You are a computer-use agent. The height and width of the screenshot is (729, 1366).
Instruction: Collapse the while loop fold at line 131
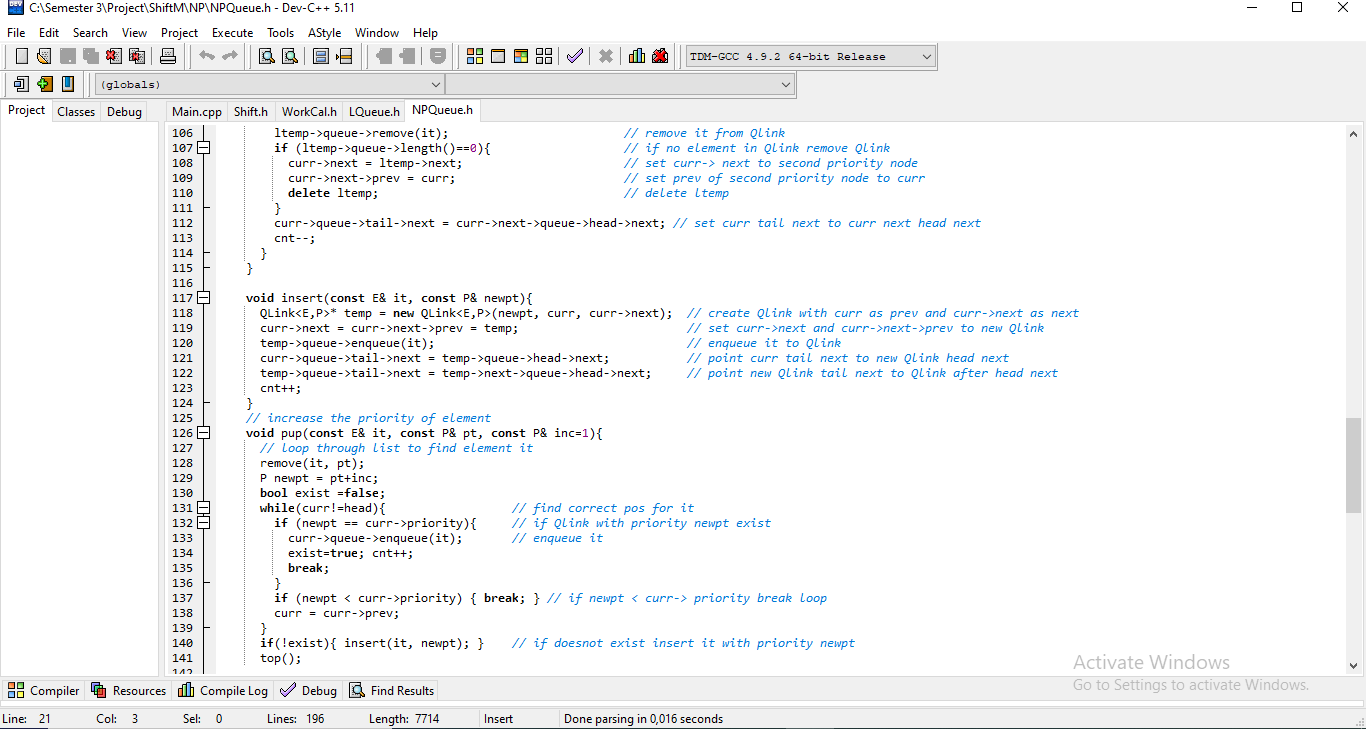[204, 508]
